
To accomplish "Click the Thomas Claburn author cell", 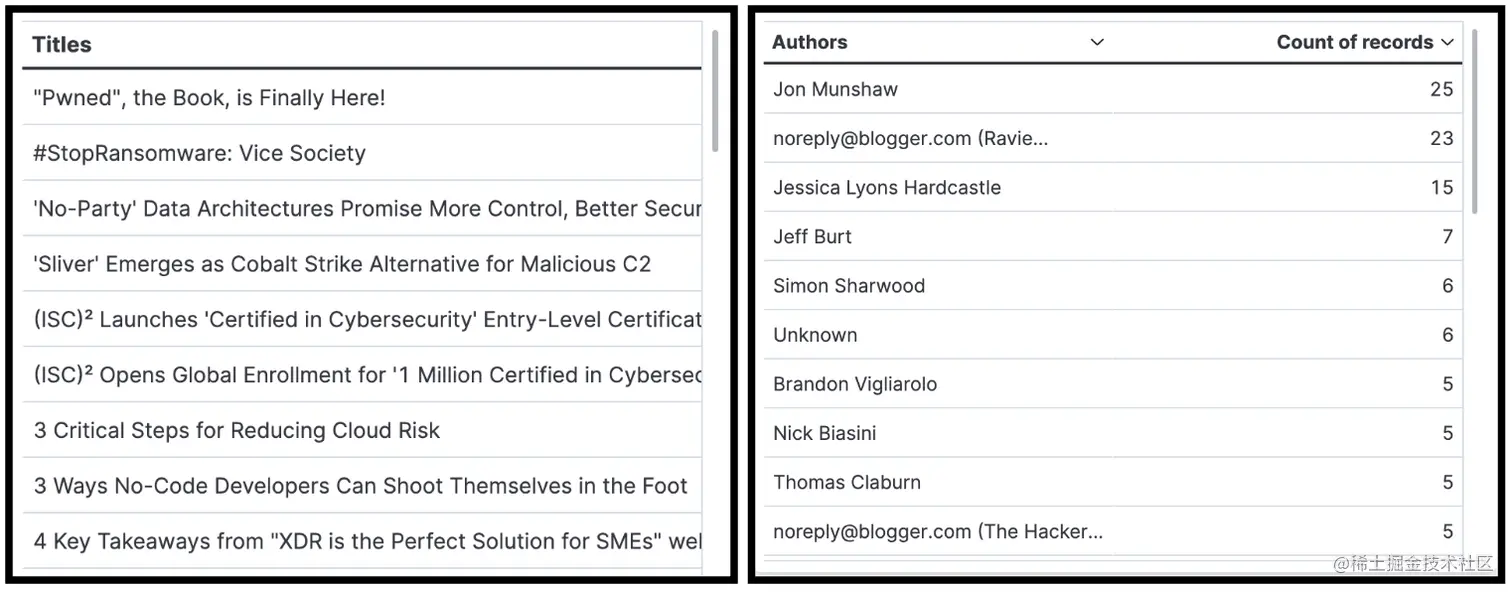I will 938,481.
